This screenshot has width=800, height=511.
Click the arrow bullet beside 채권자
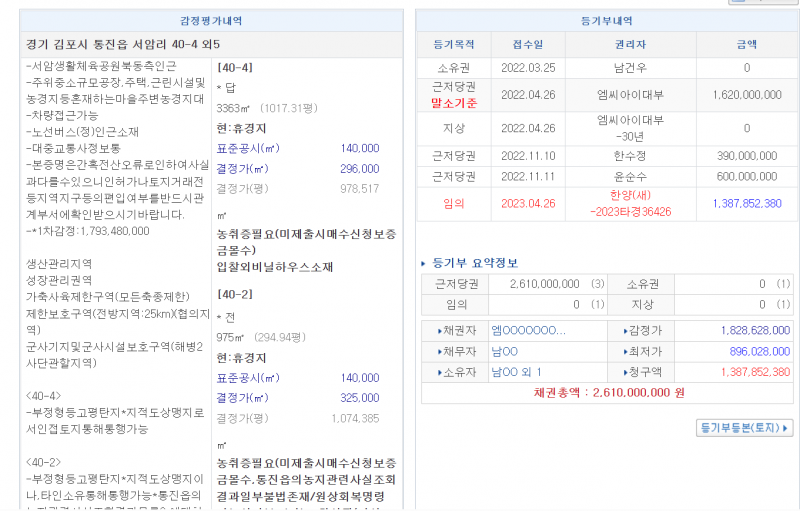point(439,331)
